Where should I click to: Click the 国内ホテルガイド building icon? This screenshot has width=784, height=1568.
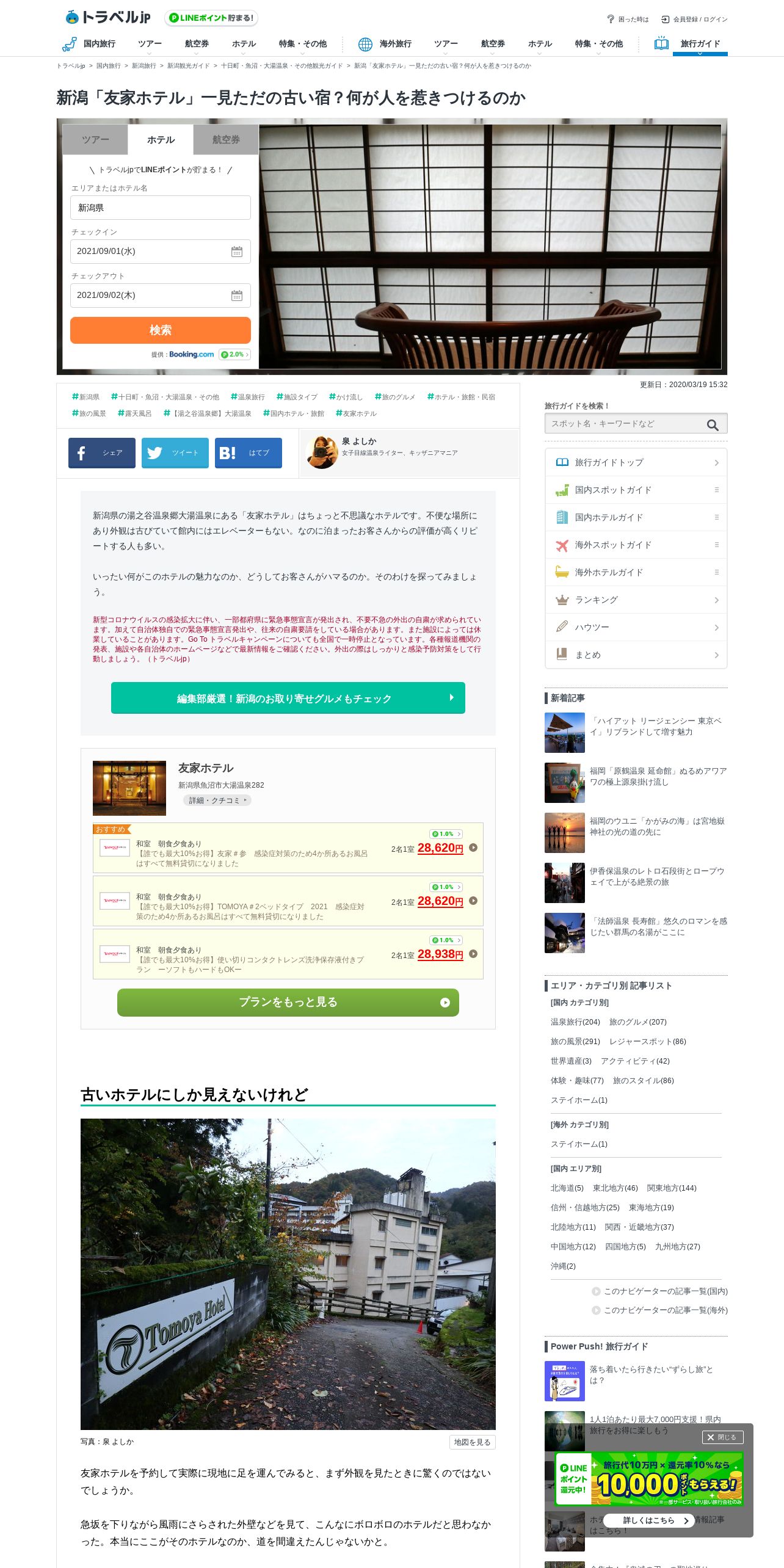click(562, 517)
